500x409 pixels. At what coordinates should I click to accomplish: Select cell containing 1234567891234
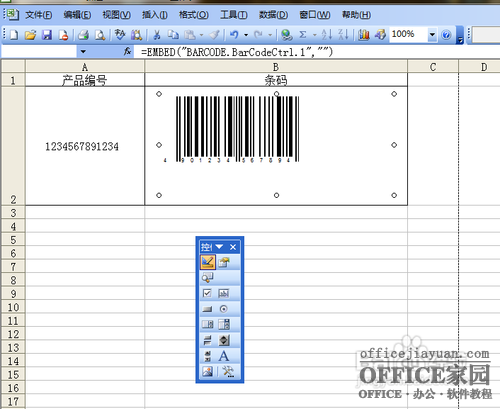[x=85, y=146]
